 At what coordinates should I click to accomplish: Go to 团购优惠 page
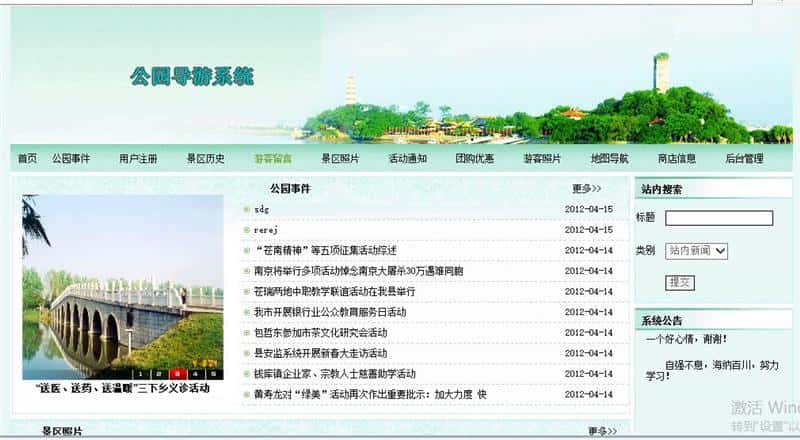point(475,159)
